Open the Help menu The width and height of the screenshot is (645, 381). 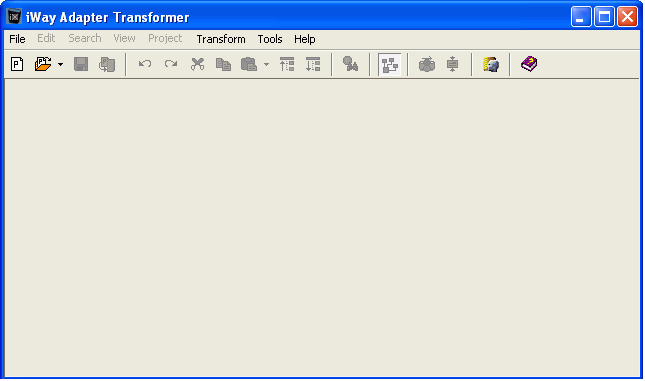click(305, 39)
